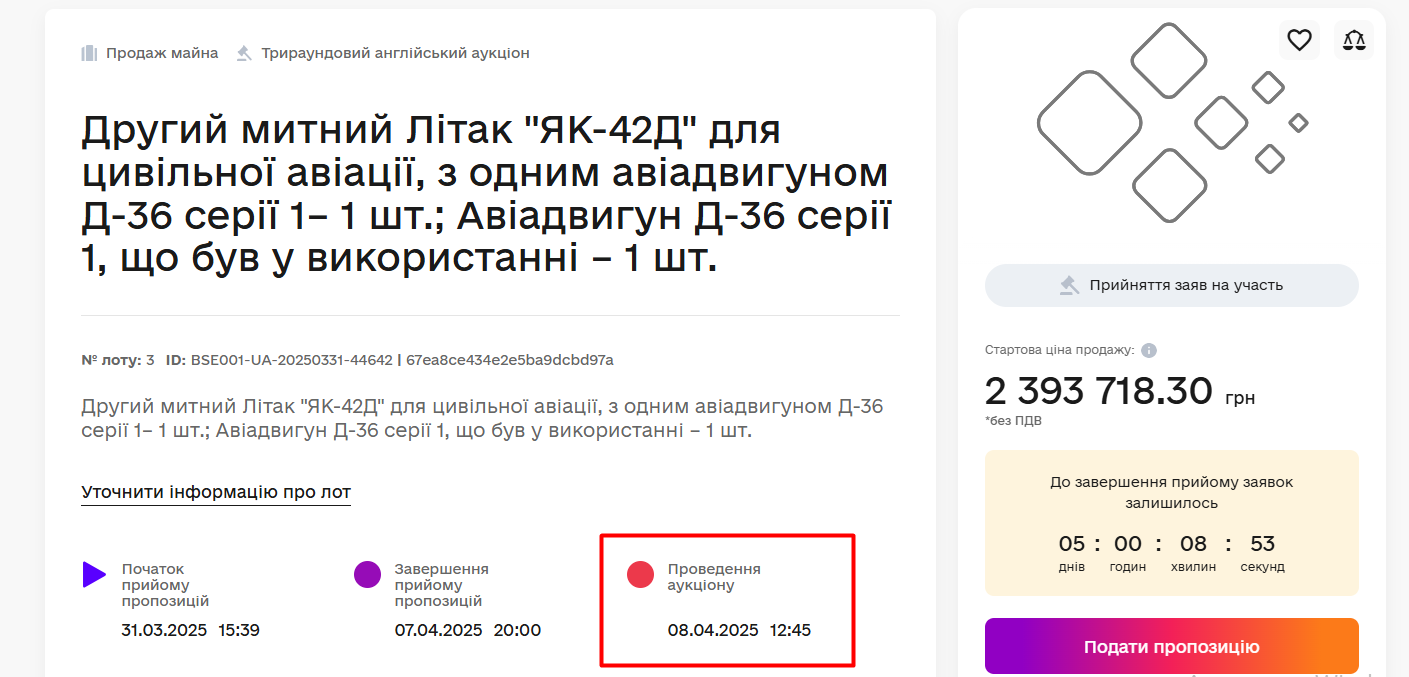Click the compare scales icon
The height and width of the screenshot is (677, 1409).
(1354, 40)
